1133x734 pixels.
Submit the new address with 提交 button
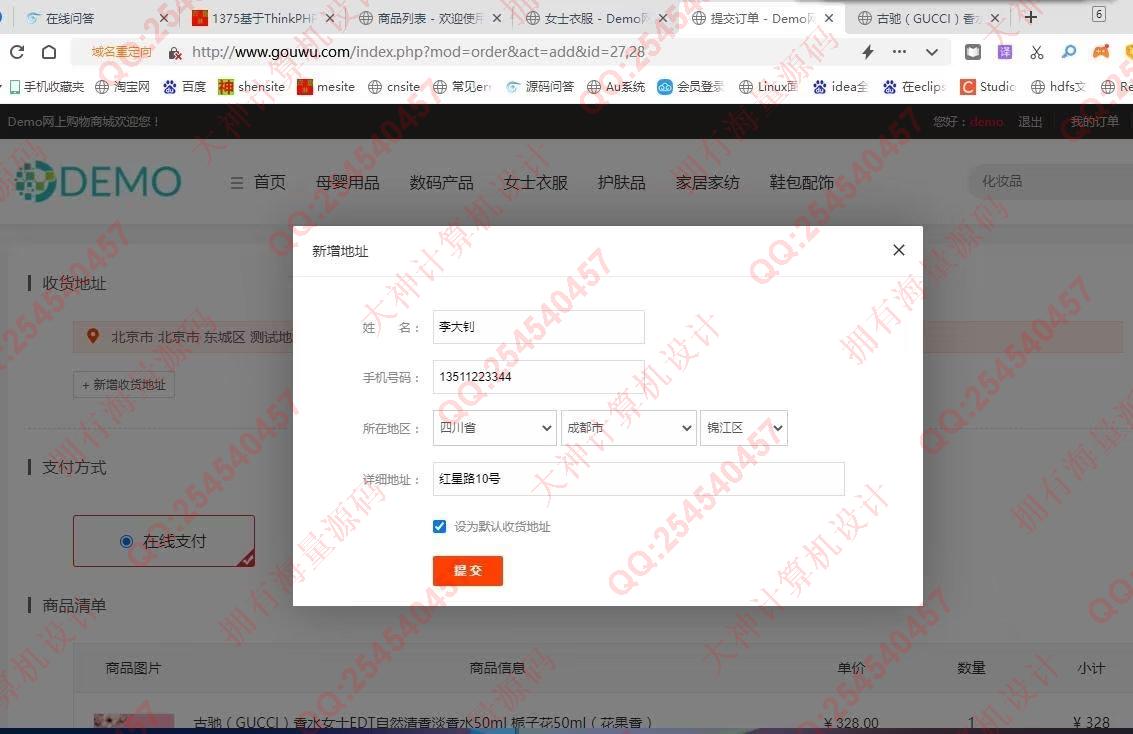click(468, 571)
